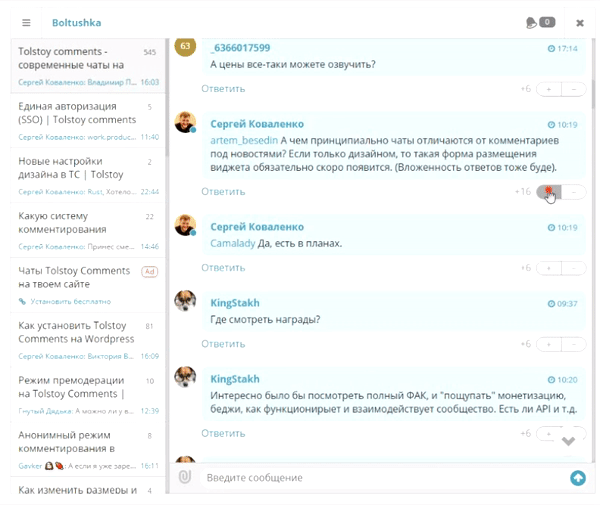This screenshot has width=600, height=505.
Task: Reply to 'Где смотреть награды?' message
Action: click(223, 344)
